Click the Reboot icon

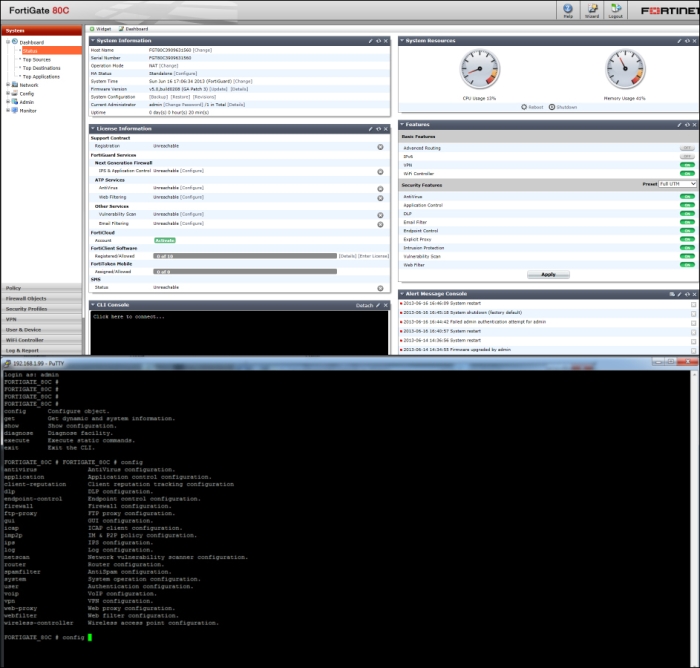click(524, 107)
